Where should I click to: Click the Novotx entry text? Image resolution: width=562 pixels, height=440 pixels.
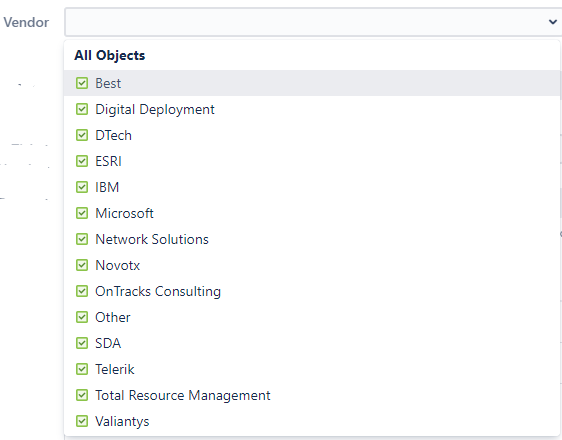118,266
